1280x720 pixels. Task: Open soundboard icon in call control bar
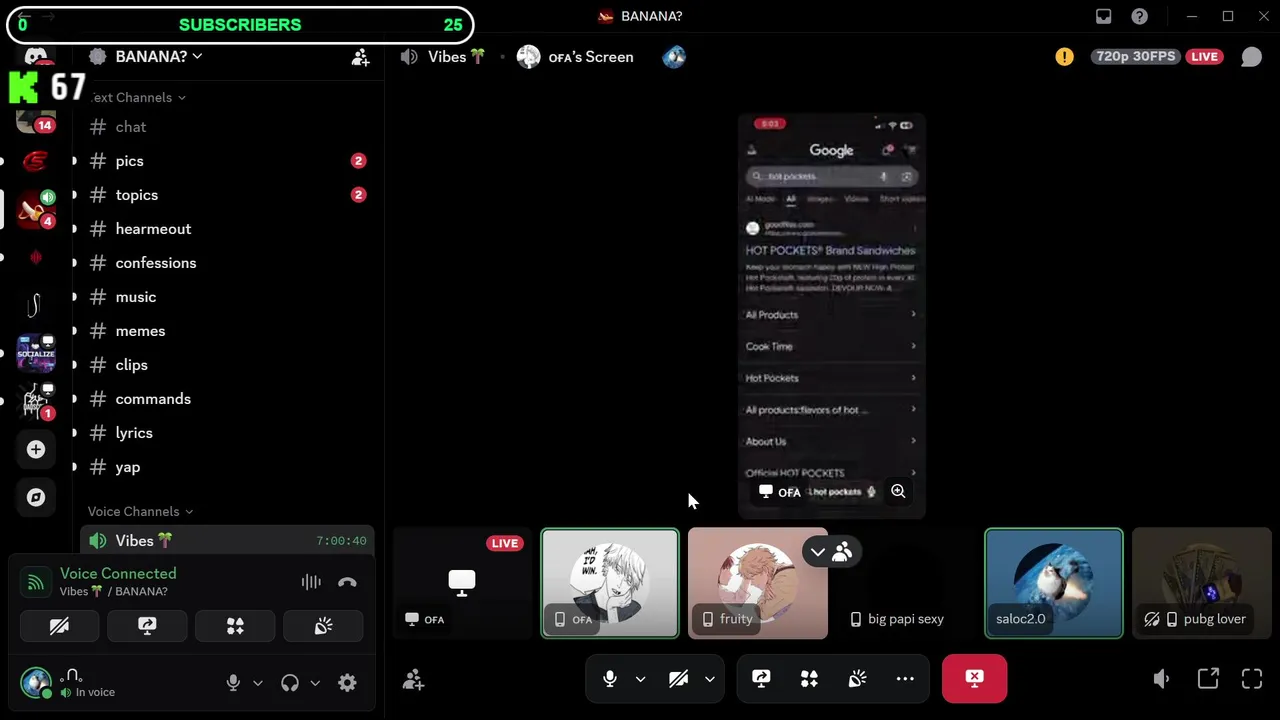point(857,679)
